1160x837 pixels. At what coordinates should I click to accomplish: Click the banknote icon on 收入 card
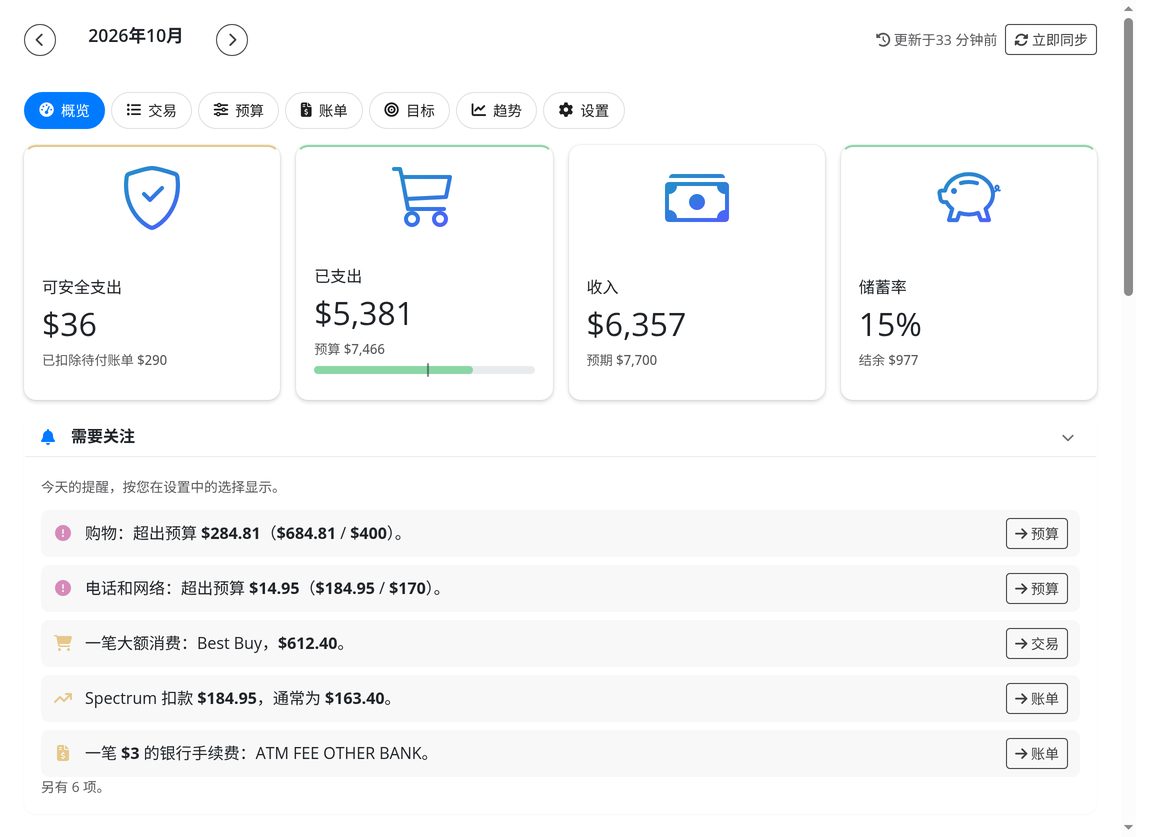697,198
